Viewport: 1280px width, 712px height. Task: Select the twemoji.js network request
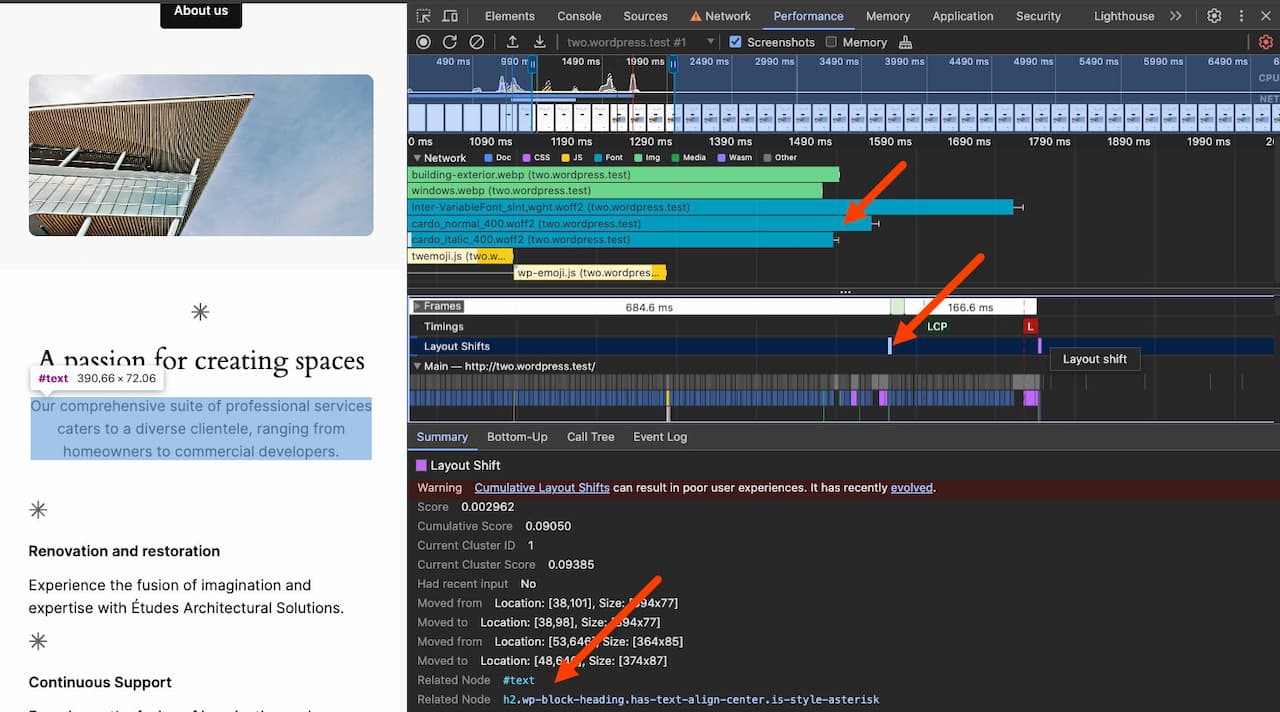461,257
